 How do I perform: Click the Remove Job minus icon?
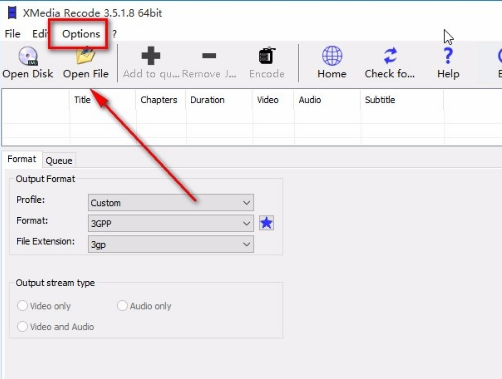coord(209,56)
